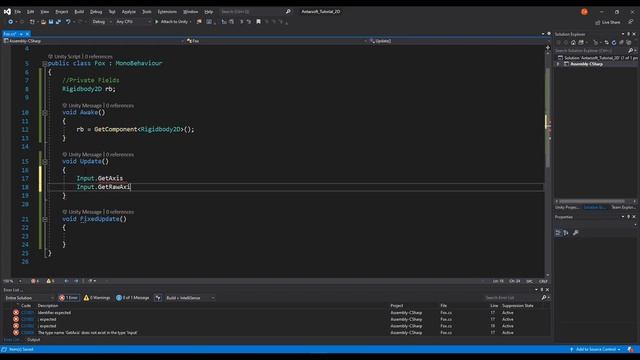
Task: Switch to the Output tab
Action: point(33,340)
